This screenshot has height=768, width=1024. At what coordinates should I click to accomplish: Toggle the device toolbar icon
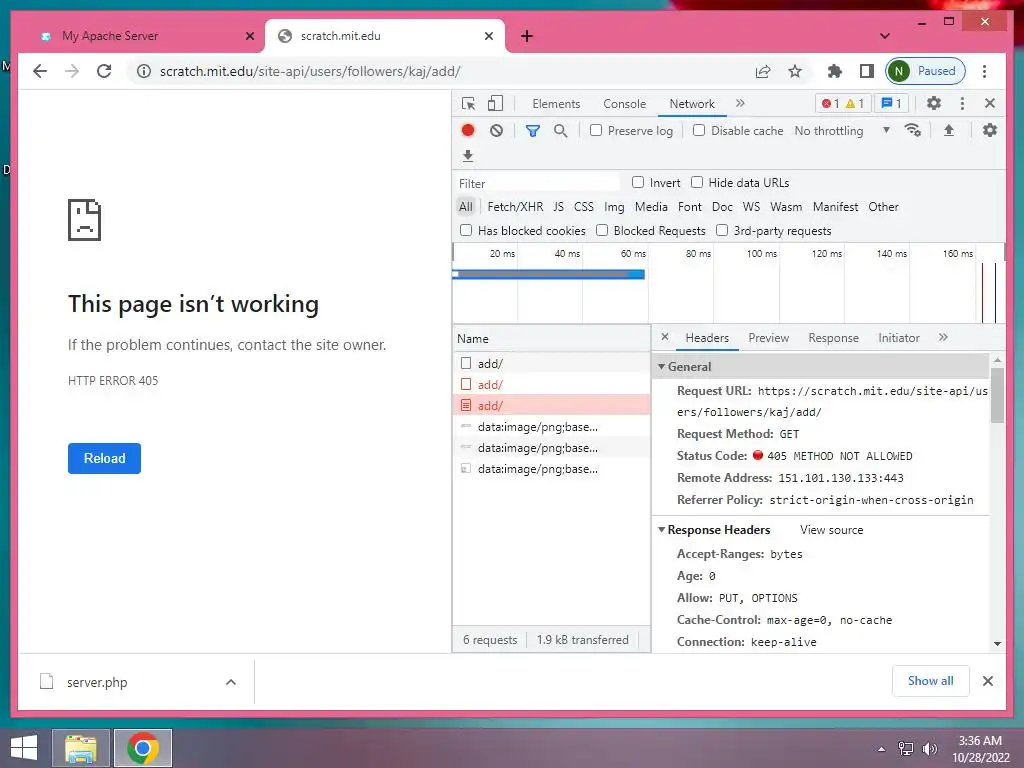tap(496, 103)
